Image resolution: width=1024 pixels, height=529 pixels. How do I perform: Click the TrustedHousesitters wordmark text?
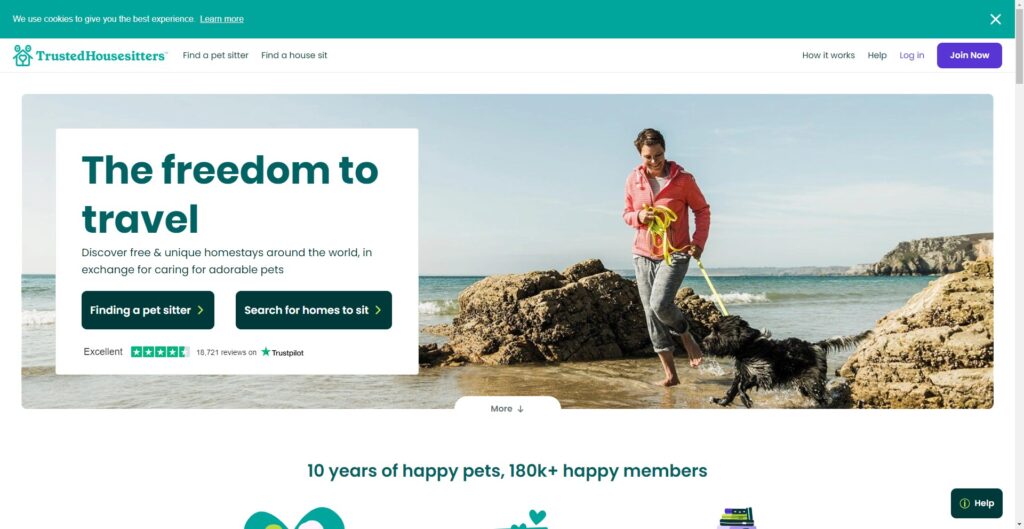click(x=101, y=56)
